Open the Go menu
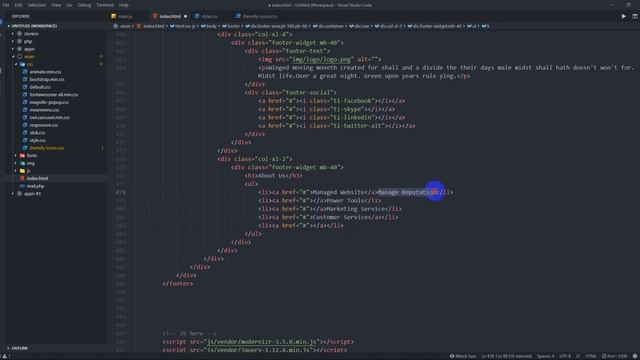The height and width of the screenshot is (360, 640). (x=69, y=5)
